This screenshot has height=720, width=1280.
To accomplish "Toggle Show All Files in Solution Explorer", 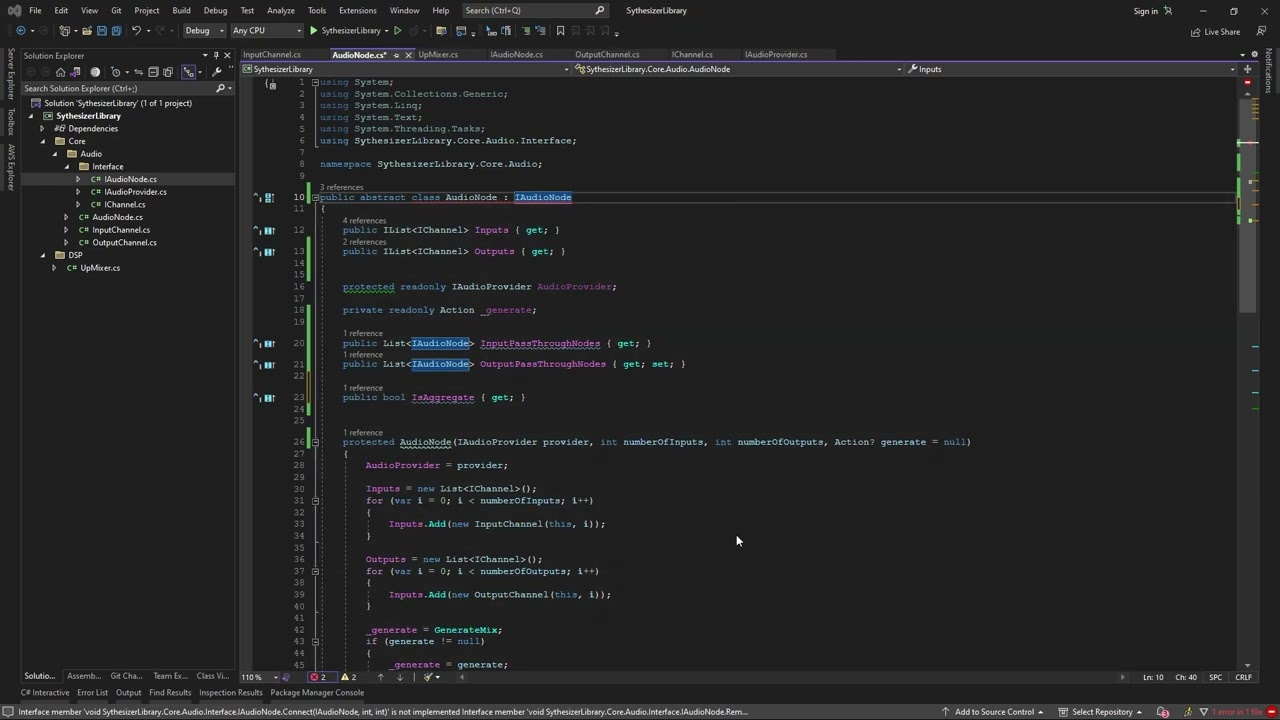I will point(169,72).
